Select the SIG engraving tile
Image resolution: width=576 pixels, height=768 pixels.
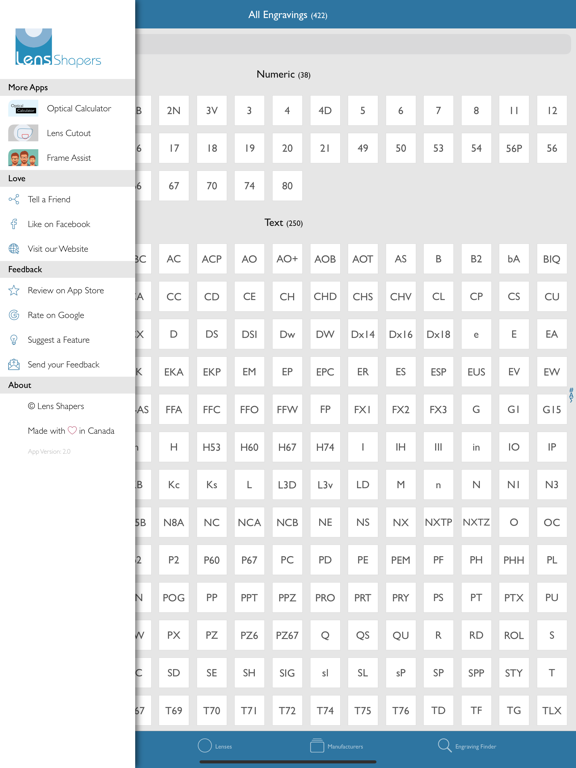[287, 673]
